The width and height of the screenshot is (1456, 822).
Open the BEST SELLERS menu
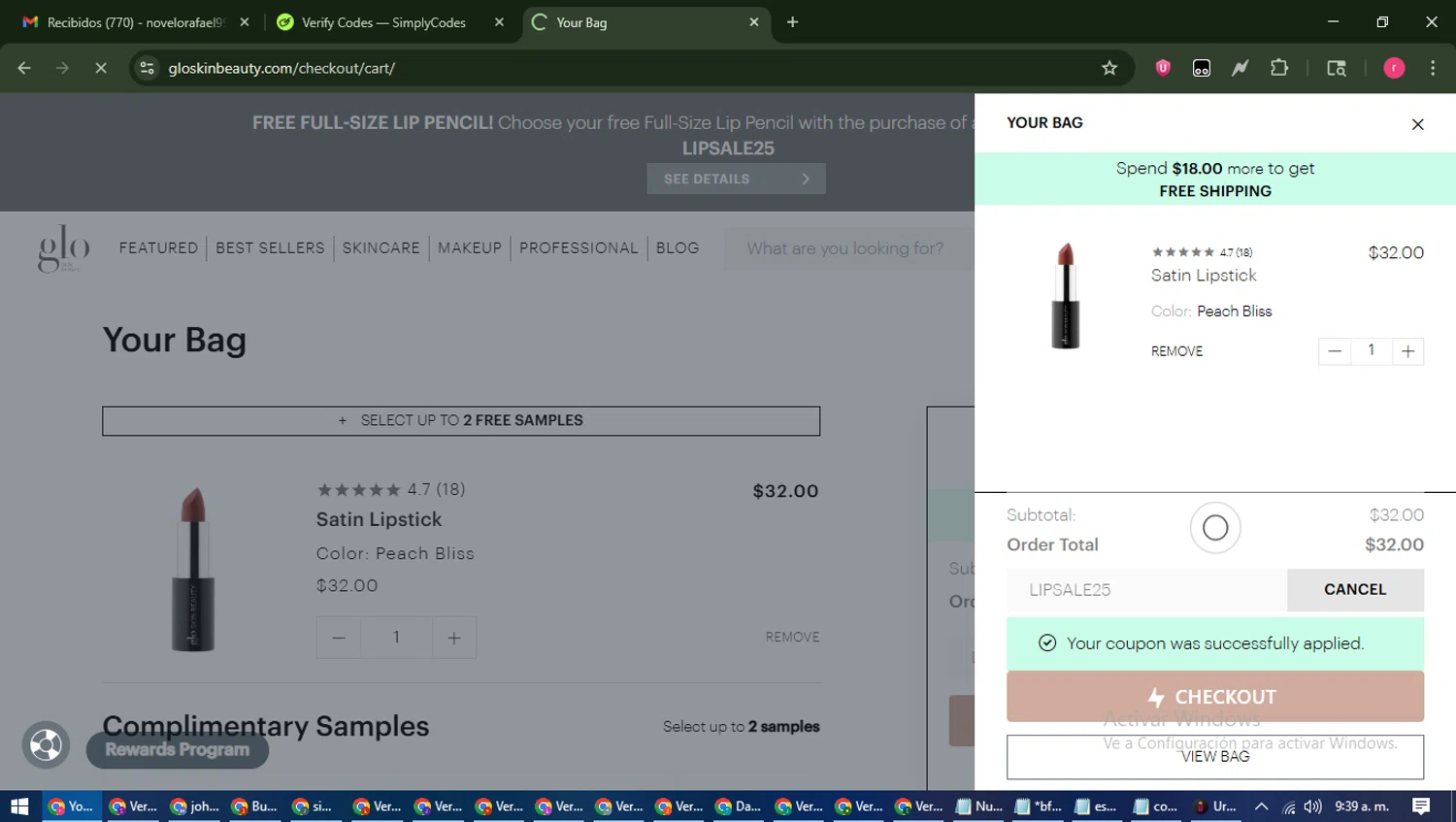[270, 248]
